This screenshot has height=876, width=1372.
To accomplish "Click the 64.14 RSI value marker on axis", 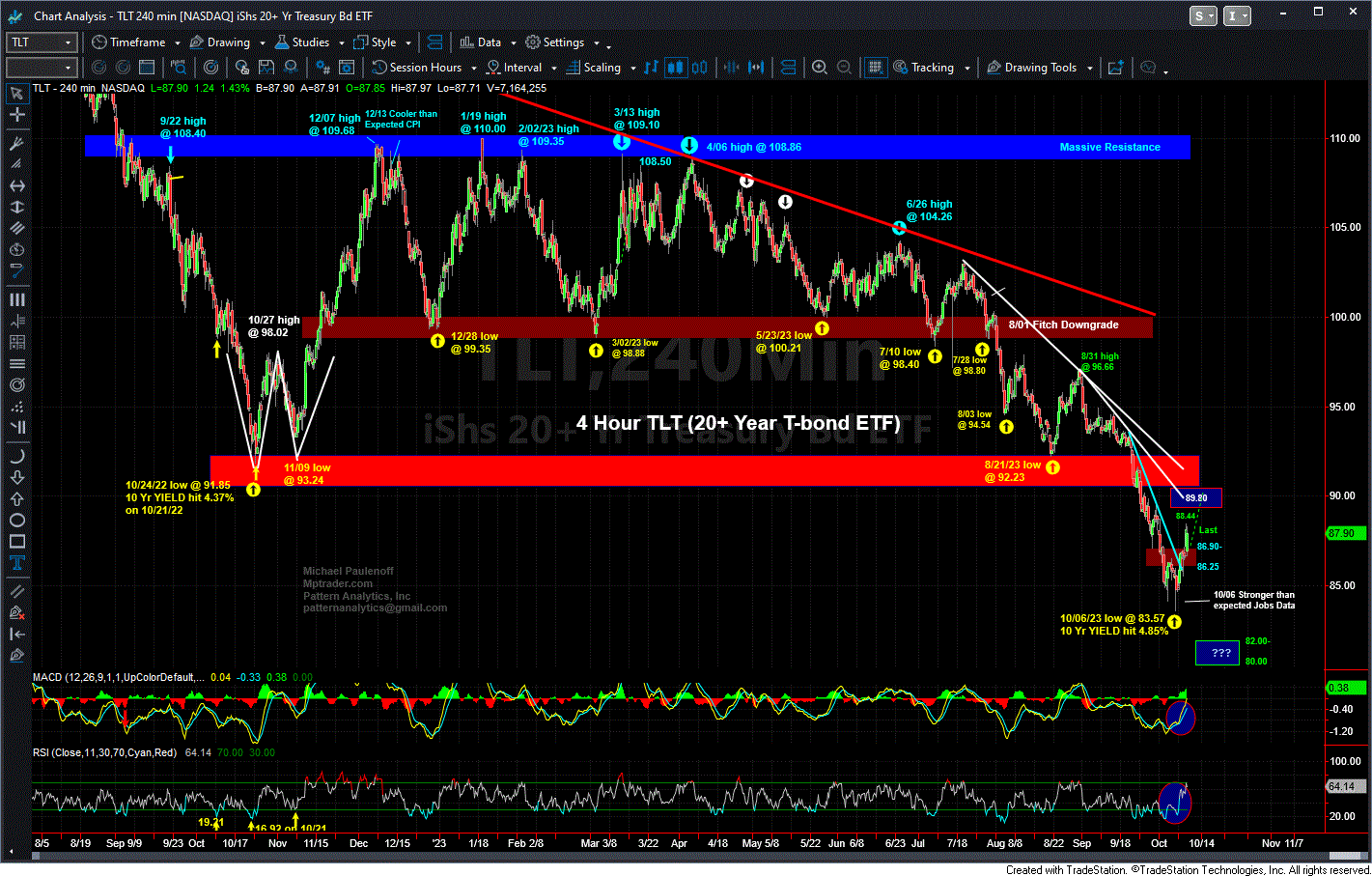I will [1346, 786].
